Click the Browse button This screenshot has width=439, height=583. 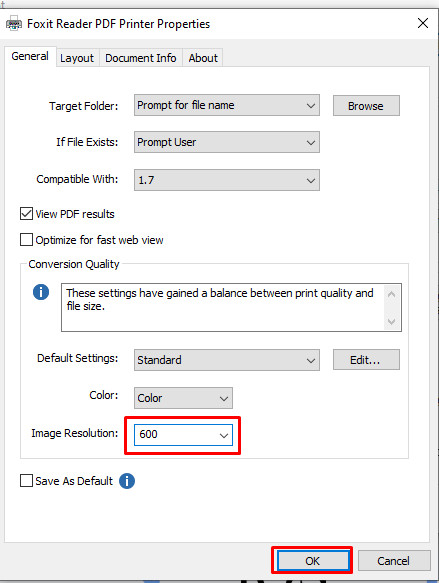click(x=366, y=106)
